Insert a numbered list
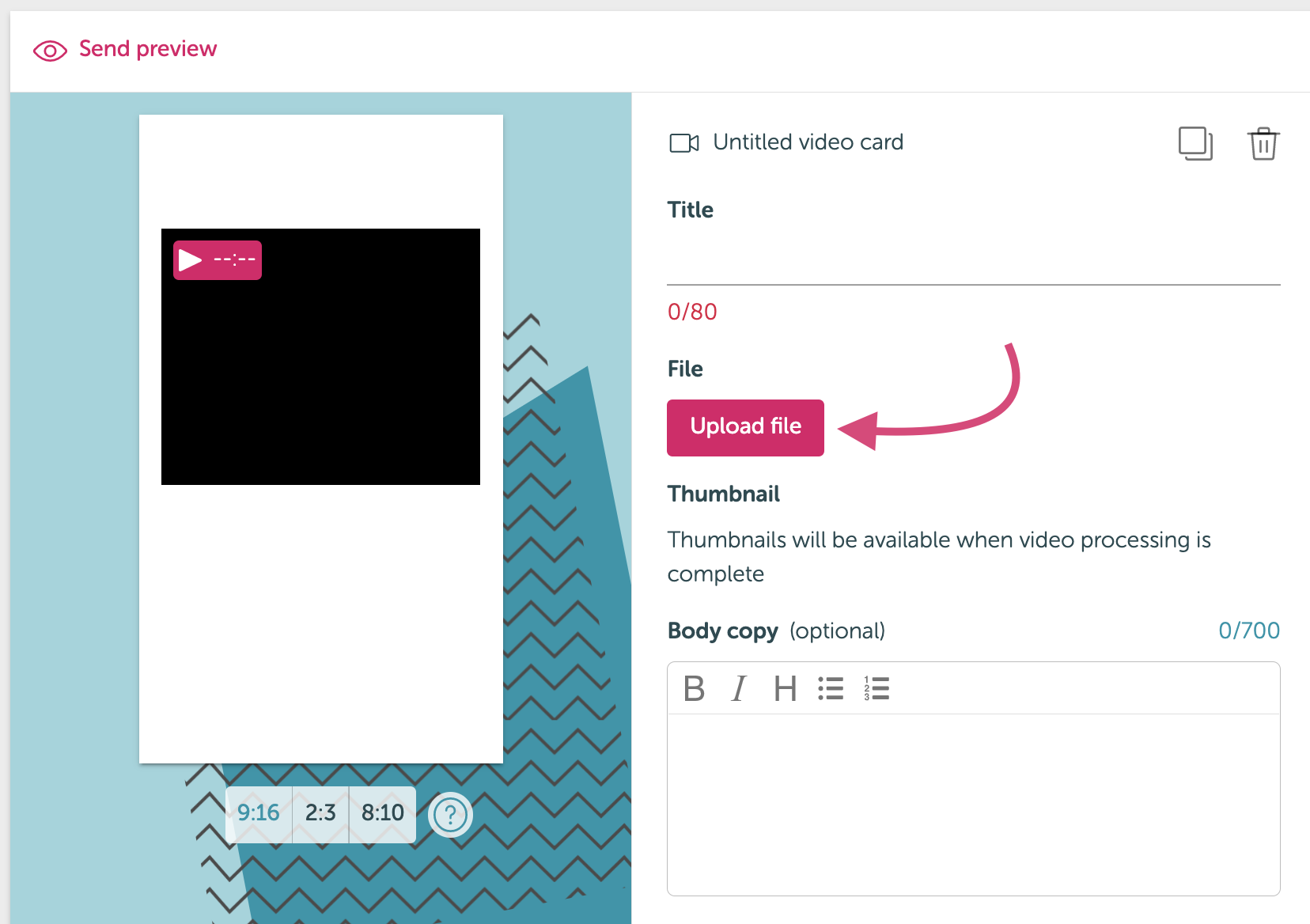This screenshot has width=1310, height=924. (x=876, y=689)
